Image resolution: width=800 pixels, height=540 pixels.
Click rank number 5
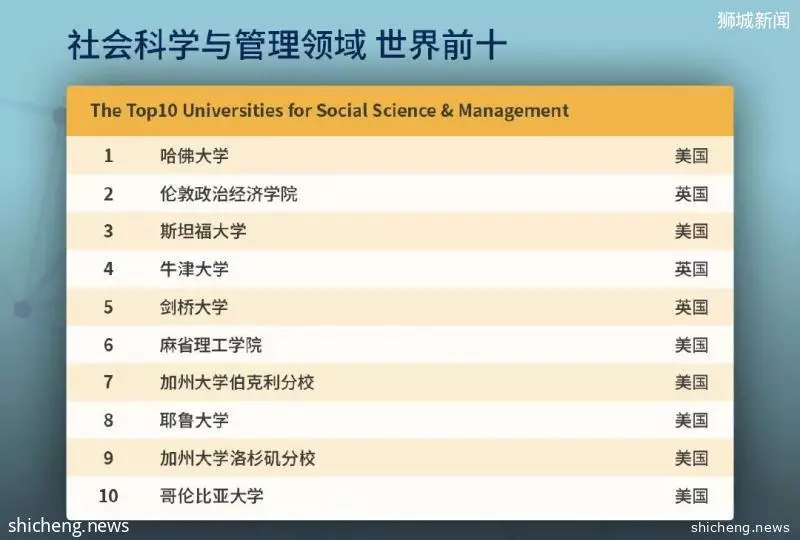pos(108,307)
